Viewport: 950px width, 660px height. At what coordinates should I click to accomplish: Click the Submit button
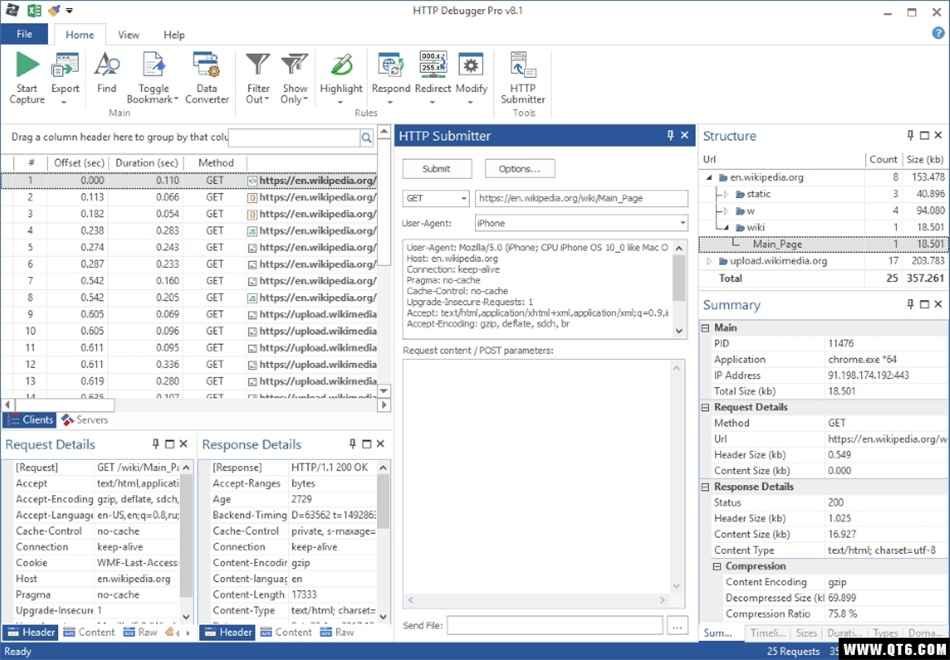(437, 169)
